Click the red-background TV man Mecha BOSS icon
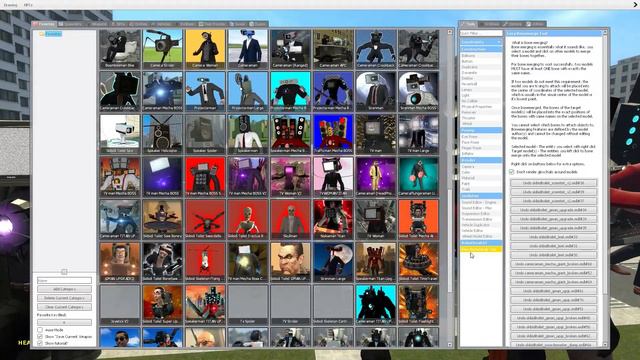 [205, 177]
